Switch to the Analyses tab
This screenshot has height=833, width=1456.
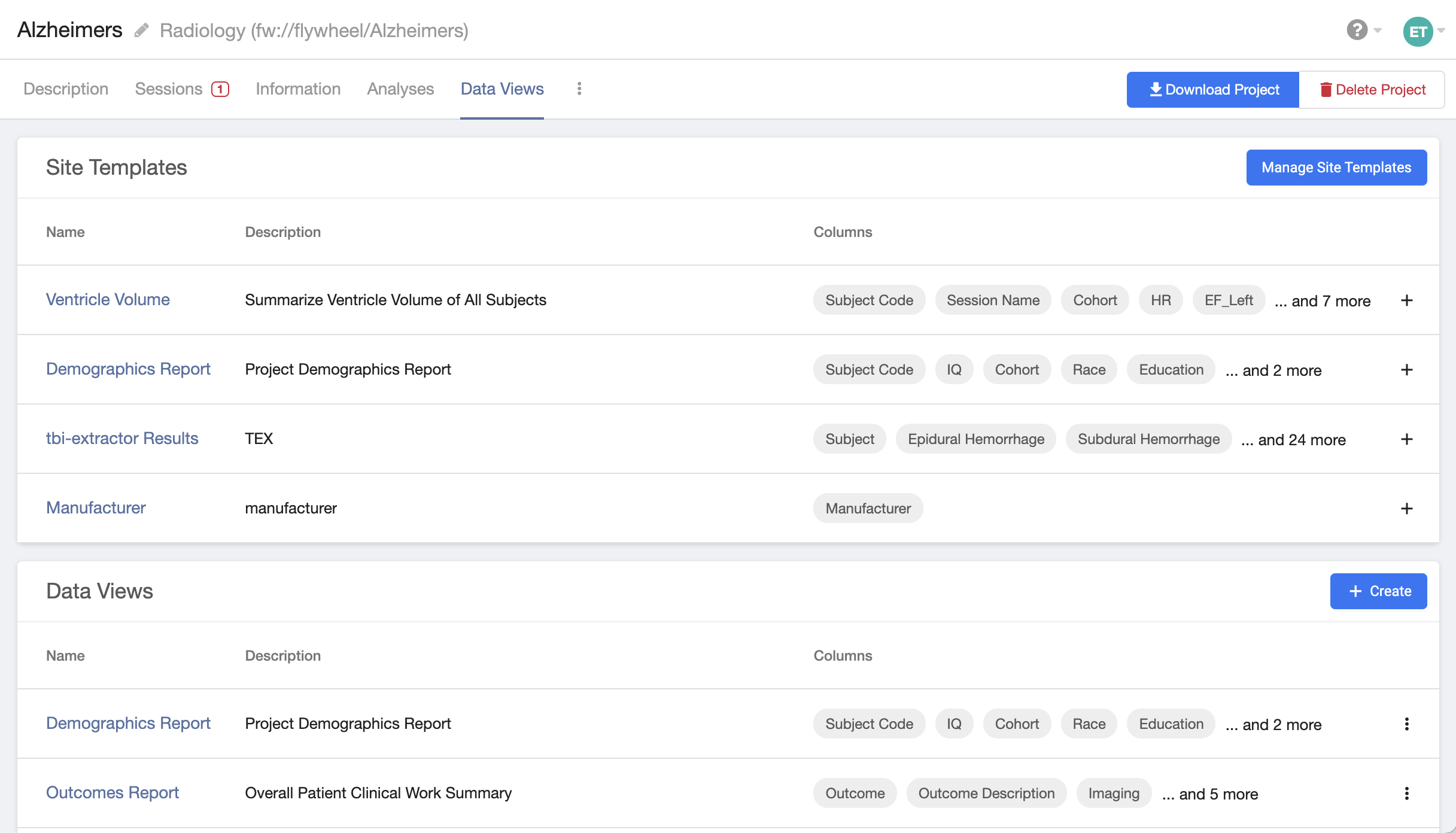pyautogui.click(x=400, y=89)
